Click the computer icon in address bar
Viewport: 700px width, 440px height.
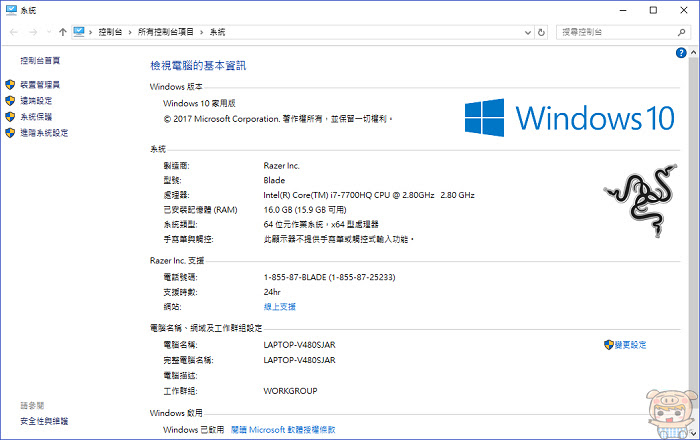(79, 32)
